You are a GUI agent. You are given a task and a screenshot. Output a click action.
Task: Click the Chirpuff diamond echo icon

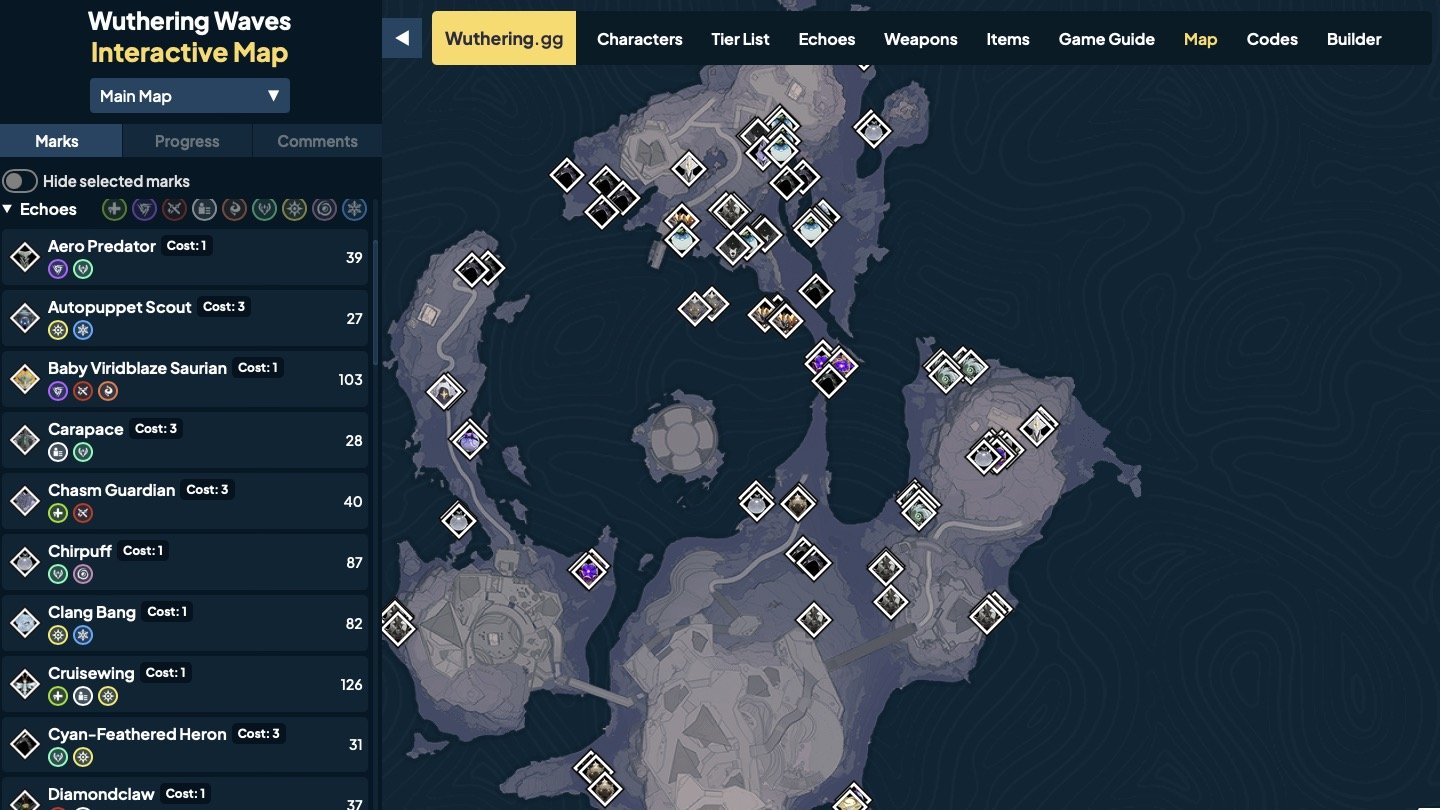[25, 563]
